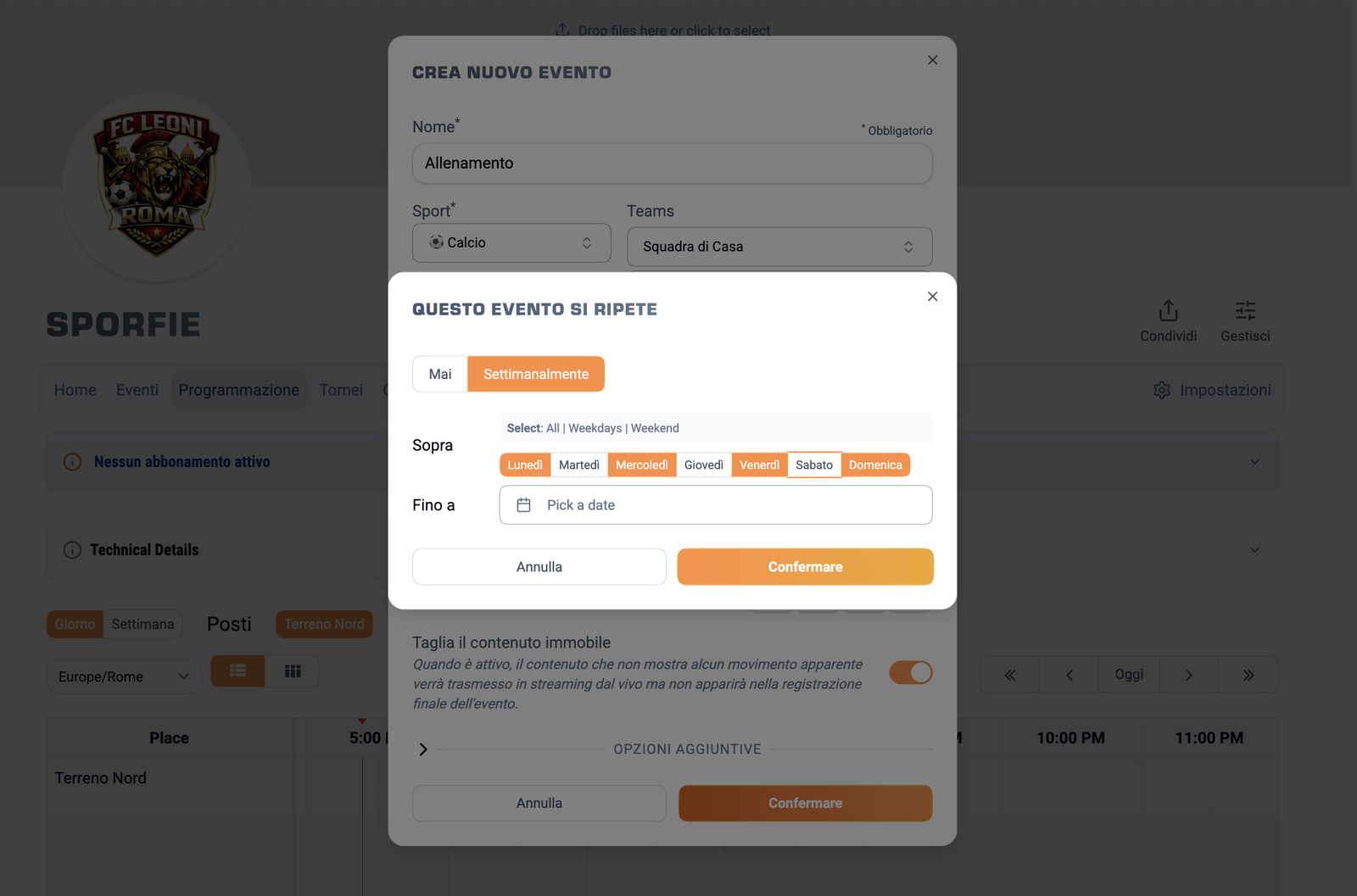The width and height of the screenshot is (1357, 896).
Task: Deselect Mercoledì in day selector
Action: [641, 465]
